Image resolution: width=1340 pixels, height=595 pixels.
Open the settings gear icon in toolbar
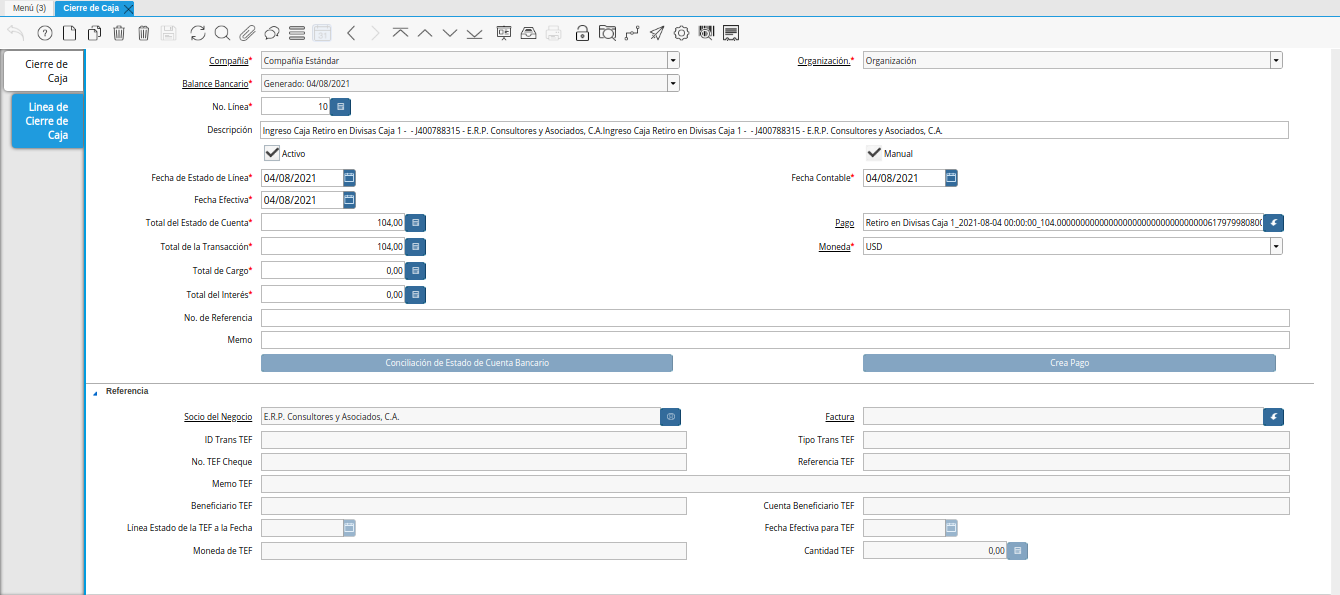(682, 33)
